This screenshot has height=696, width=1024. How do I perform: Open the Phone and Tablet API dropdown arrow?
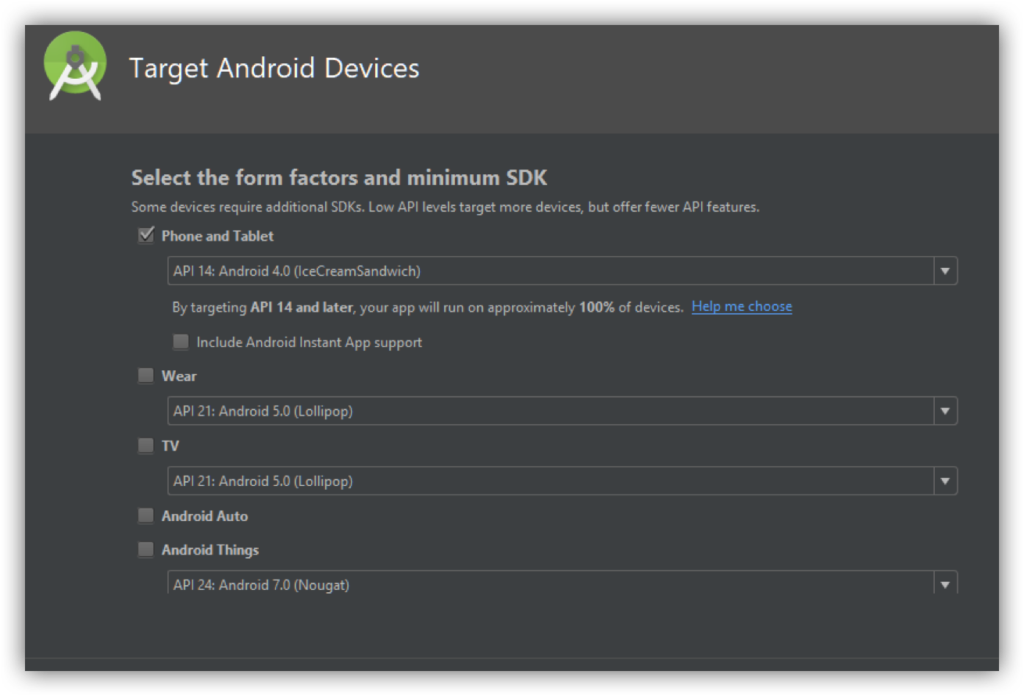(x=945, y=271)
